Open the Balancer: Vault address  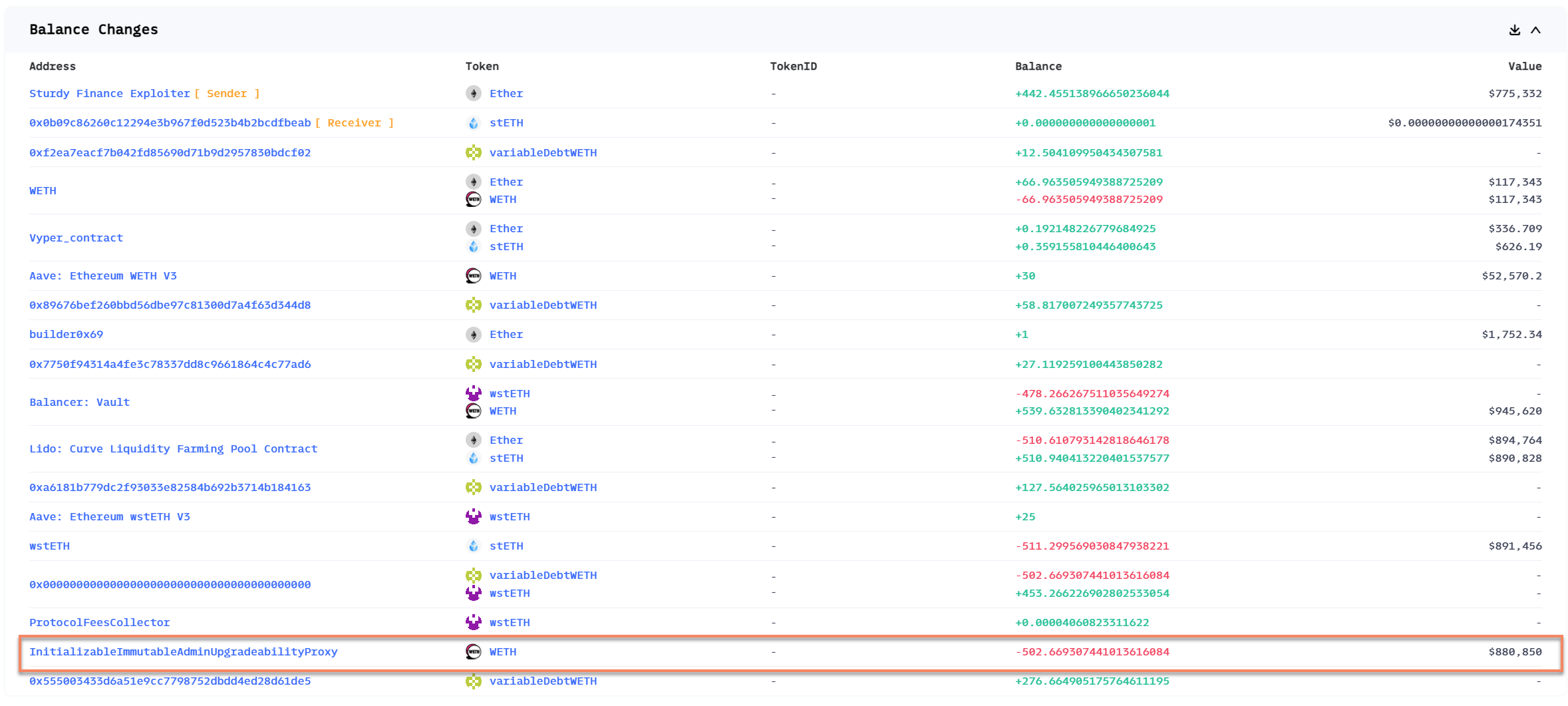pos(79,402)
